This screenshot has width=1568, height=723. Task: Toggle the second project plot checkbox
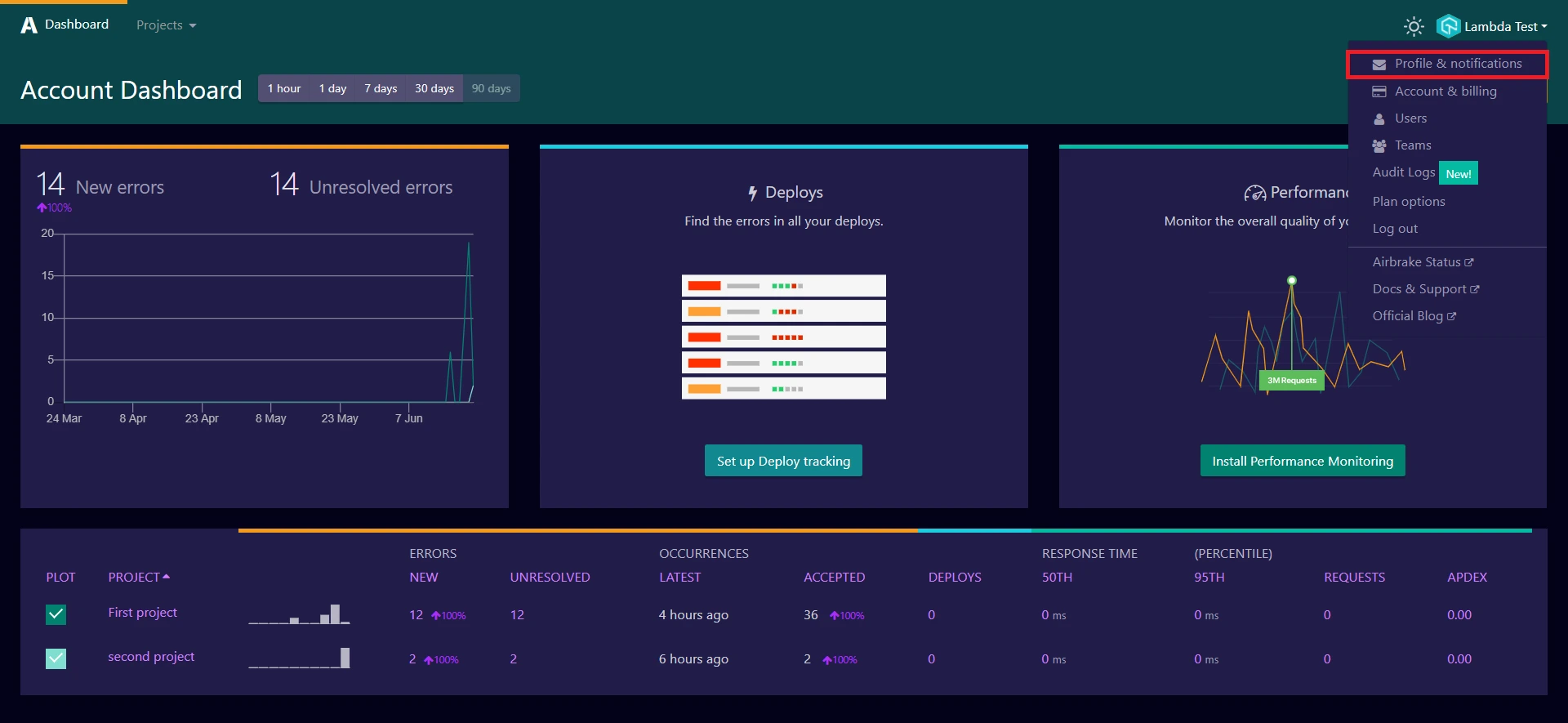56,658
